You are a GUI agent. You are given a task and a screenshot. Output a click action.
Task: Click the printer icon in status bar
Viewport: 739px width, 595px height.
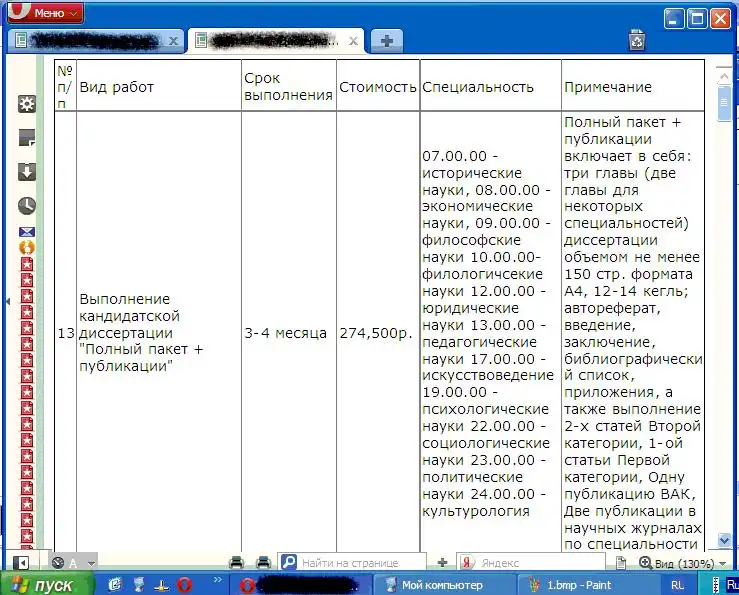(x=237, y=563)
